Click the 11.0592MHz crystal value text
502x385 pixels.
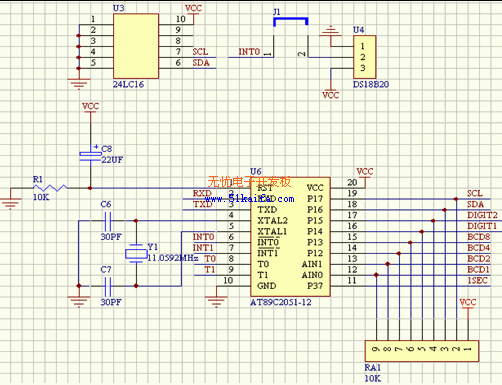[x=173, y=258]
